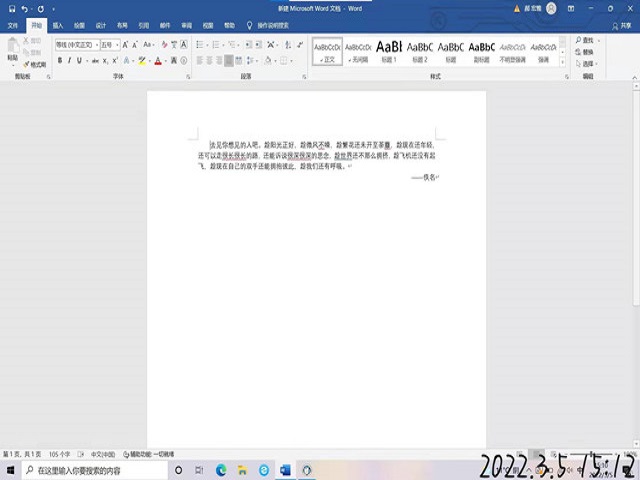
Task: Switch to the View tab
Action: click(208, 25)
